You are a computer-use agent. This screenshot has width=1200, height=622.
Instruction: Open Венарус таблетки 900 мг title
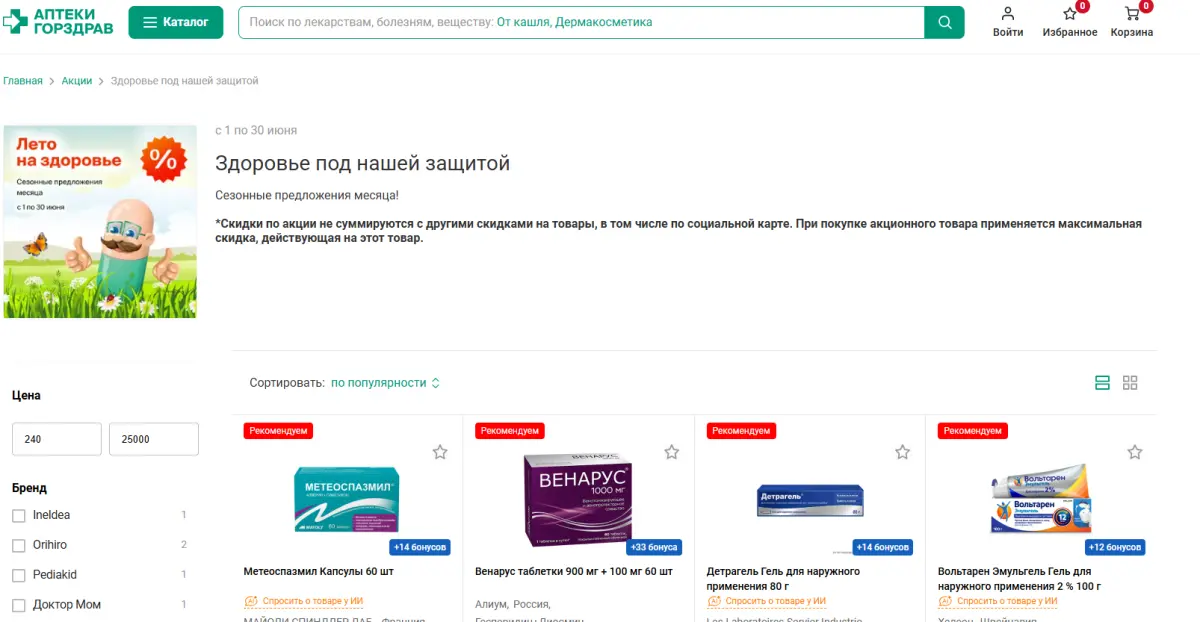pos(574,572)
